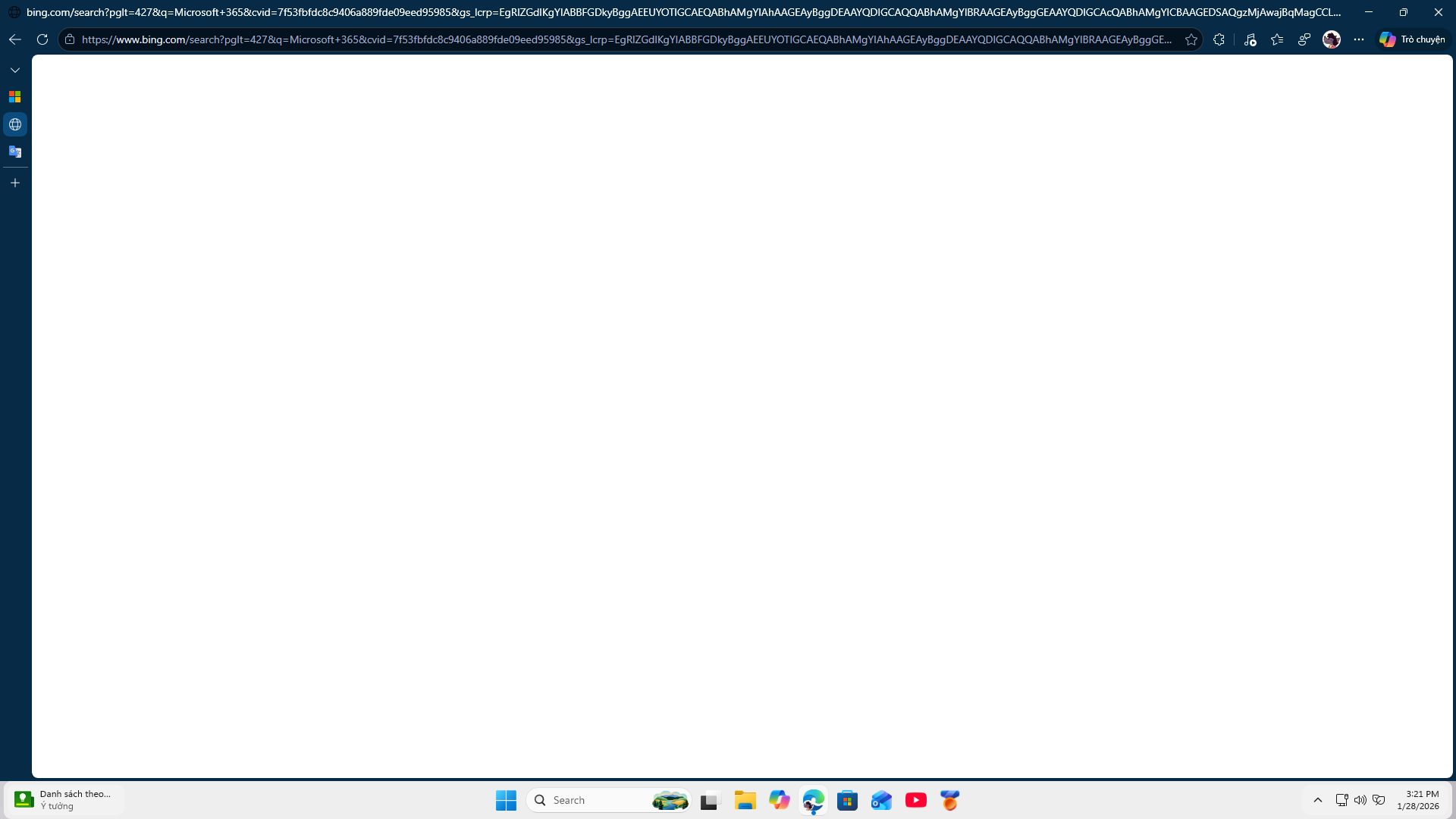
Task: Add a new tab with plus button
Action: tap(15, 183)
